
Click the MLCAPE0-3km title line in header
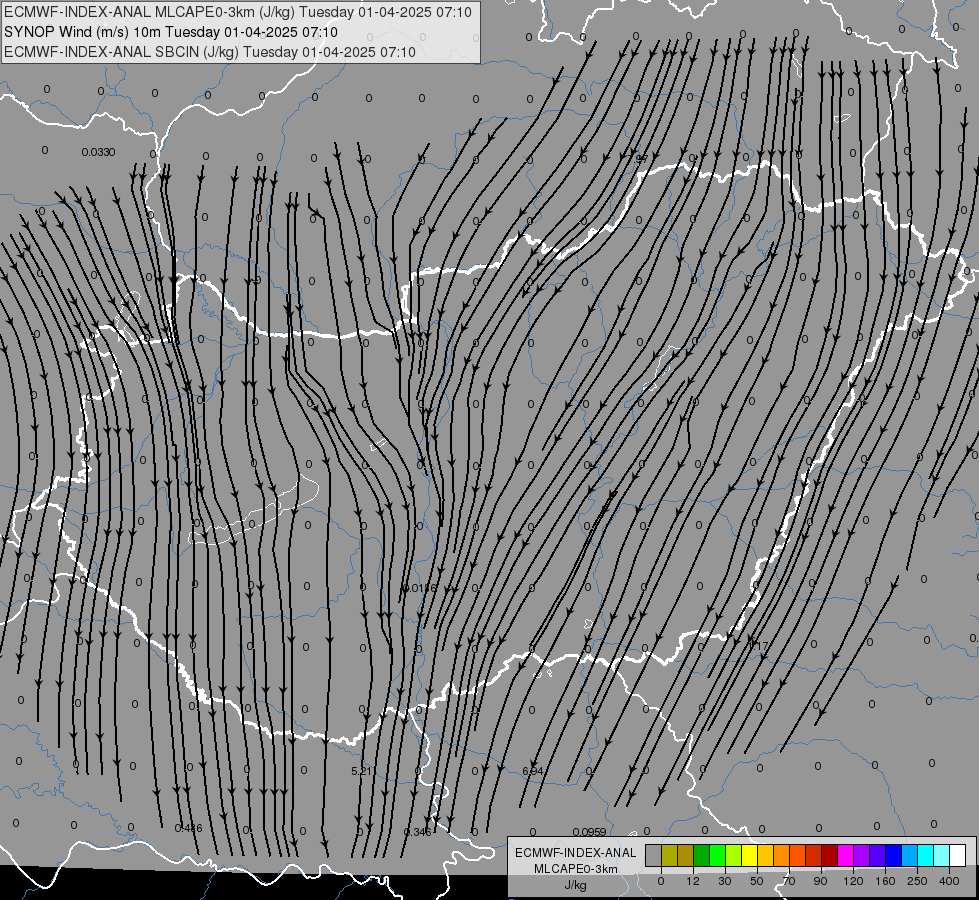[238, 12]
